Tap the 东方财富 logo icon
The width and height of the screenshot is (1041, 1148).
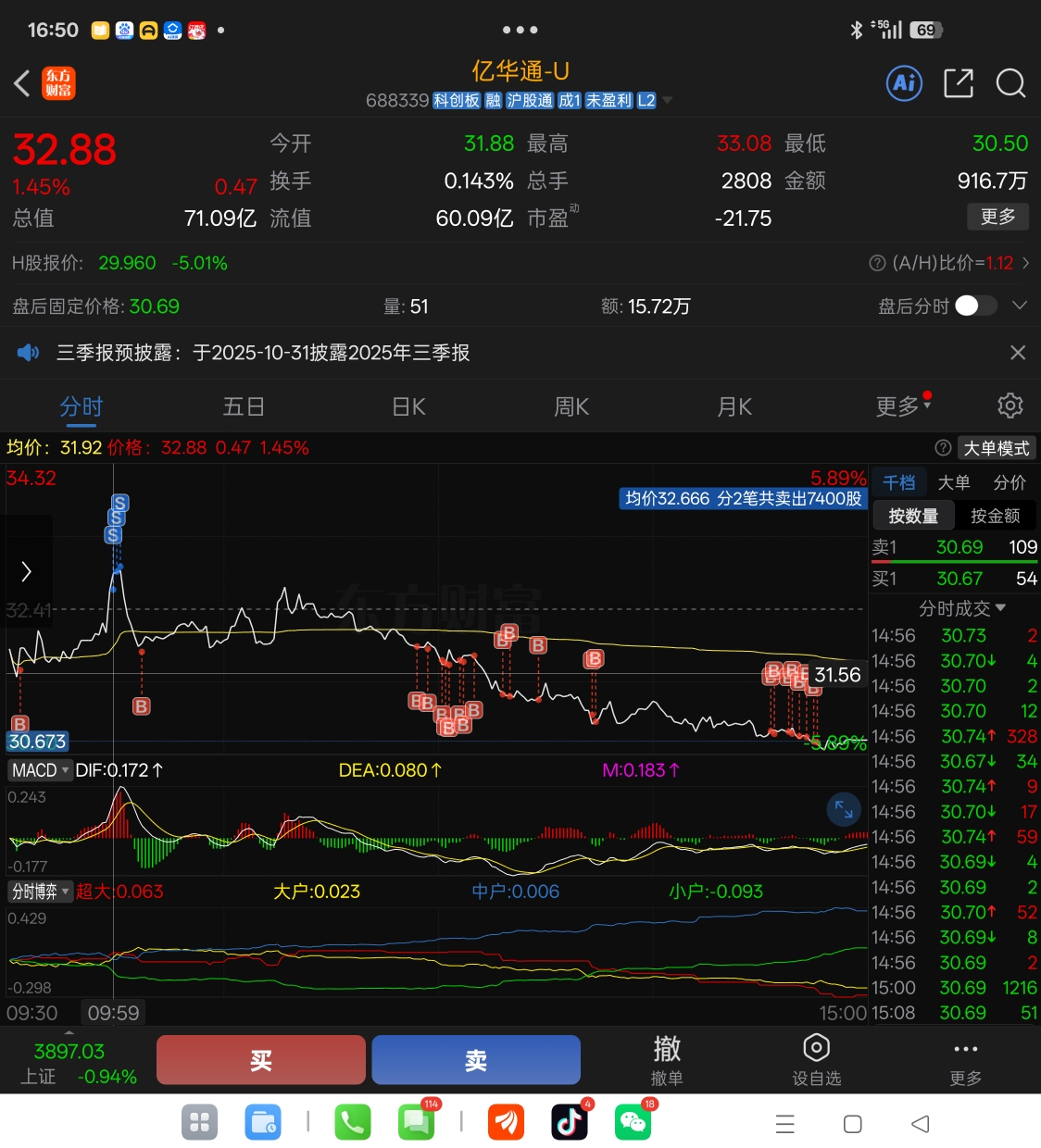58,83
